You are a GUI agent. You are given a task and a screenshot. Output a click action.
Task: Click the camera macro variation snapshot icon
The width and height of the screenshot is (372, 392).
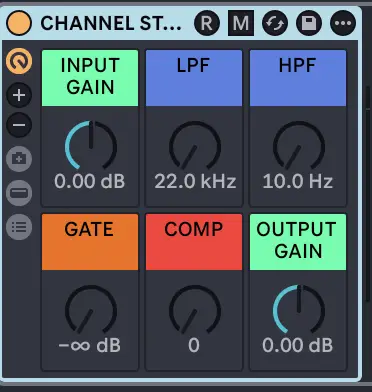19,159
